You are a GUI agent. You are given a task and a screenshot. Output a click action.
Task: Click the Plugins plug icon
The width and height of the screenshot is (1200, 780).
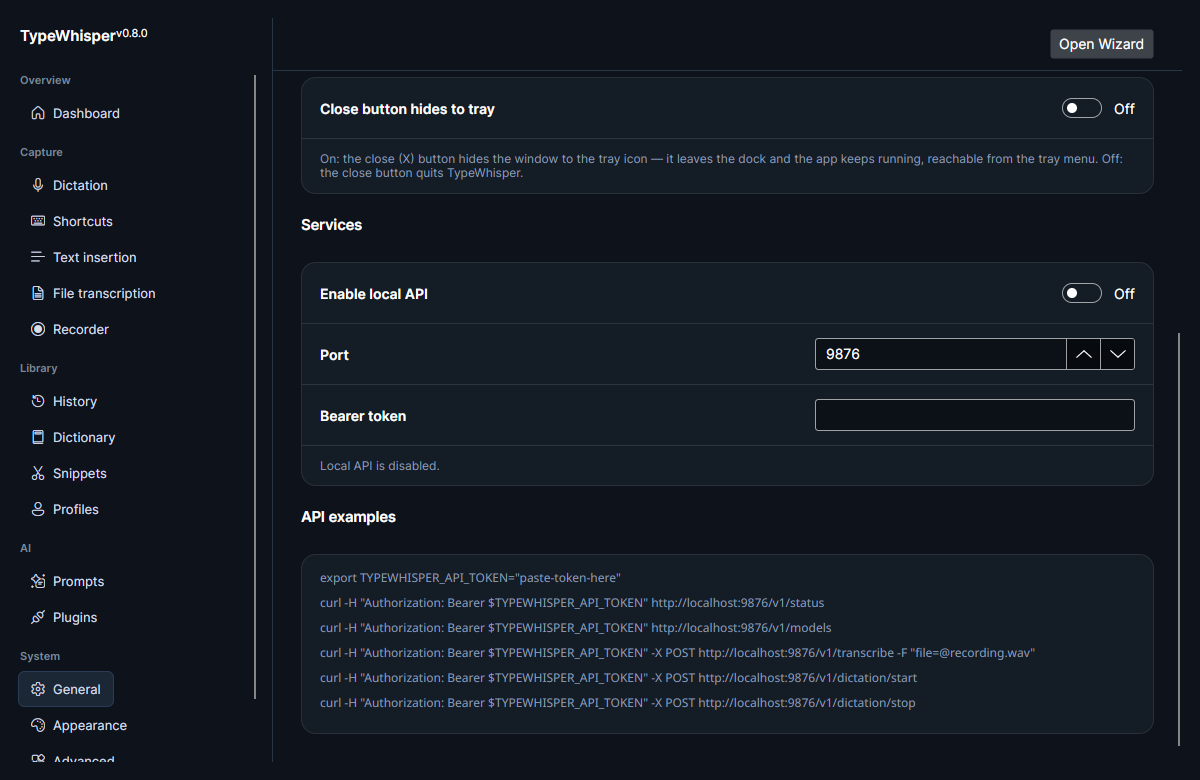[38, 617]
